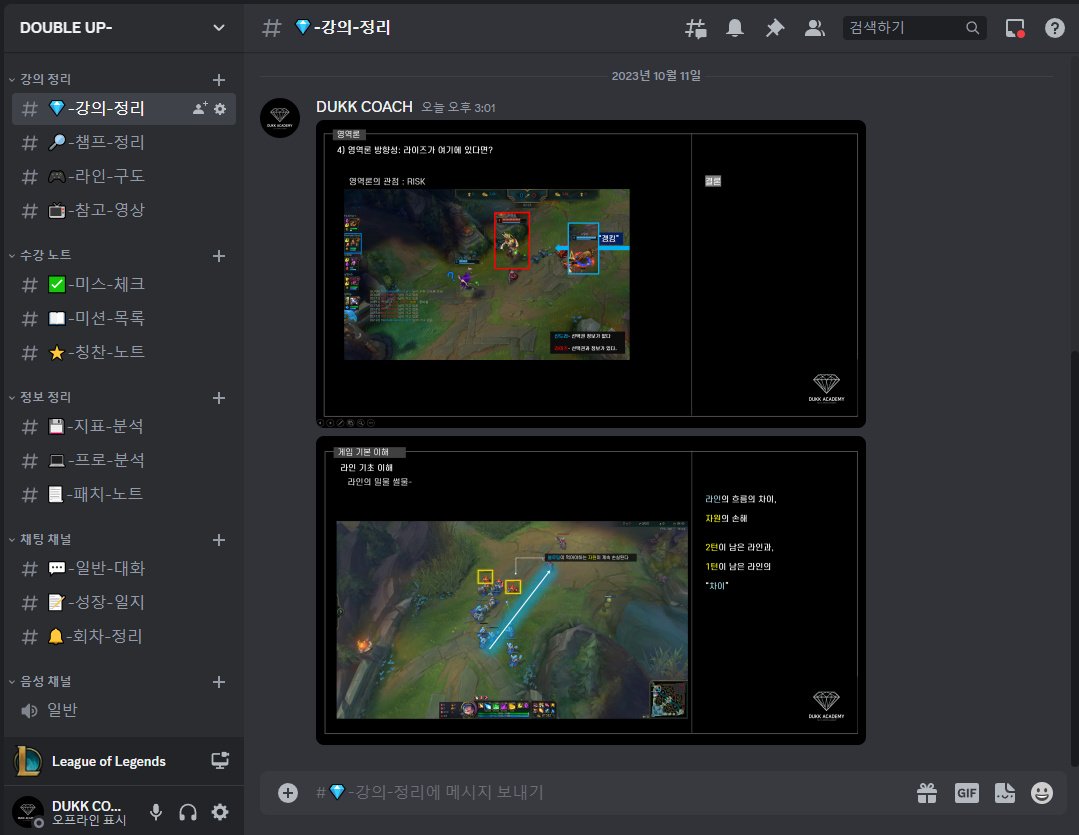1079x835 pixels.
Task: Open the 칭찬-노트 channel
Action: tap(124, 352)
